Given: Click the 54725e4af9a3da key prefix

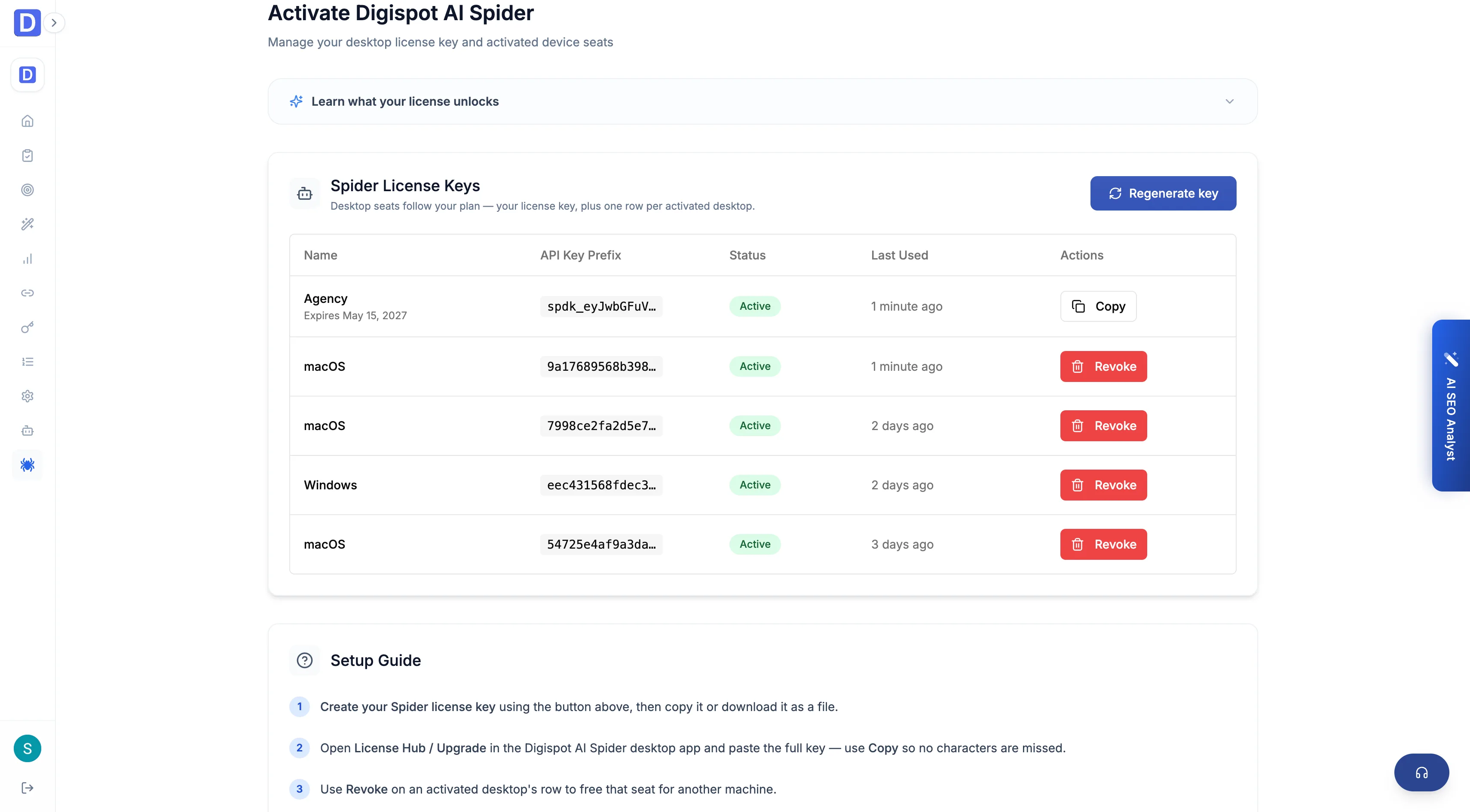Looking at the screenshot, I should 601,544.
